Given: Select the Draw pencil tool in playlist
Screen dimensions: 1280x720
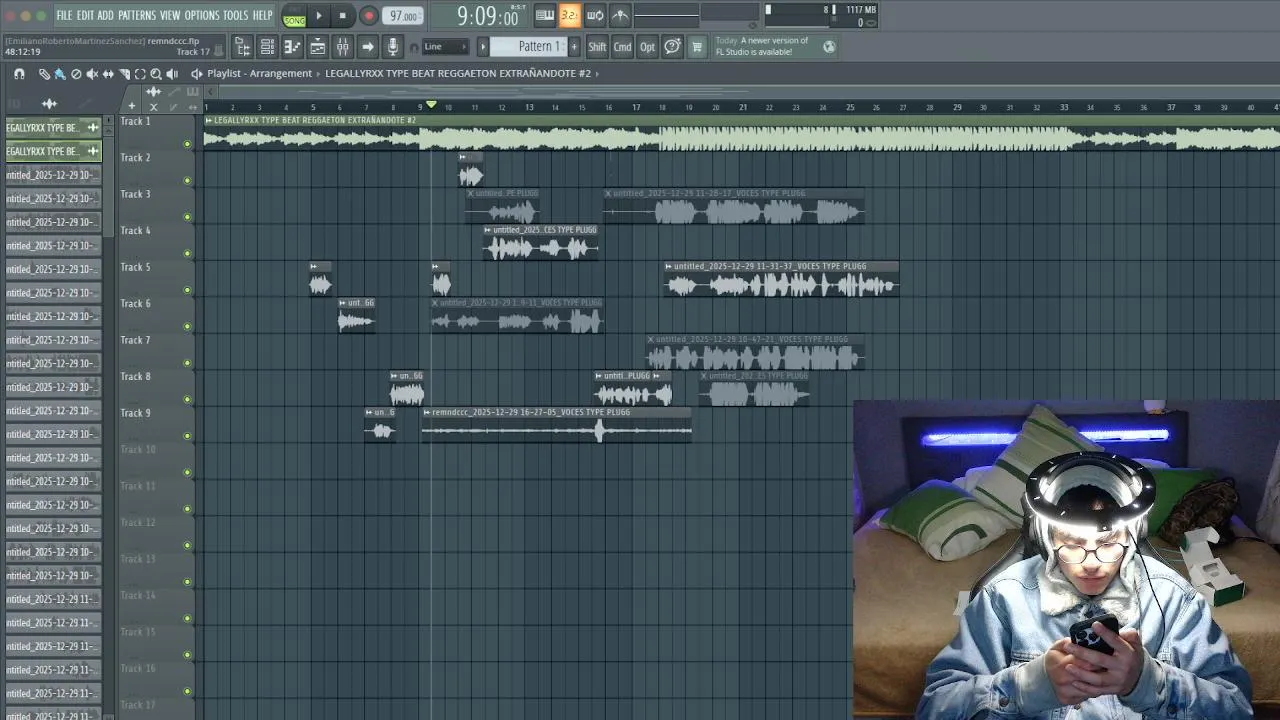Looking at the screenshot, I should pyautogui.click(x=44, y=74).
